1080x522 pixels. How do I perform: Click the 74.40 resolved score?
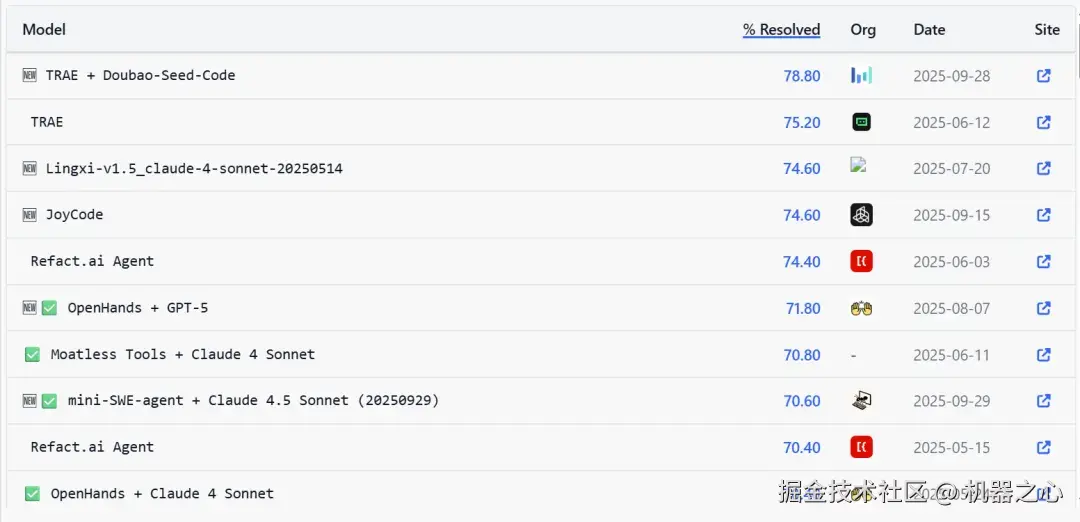[802, 262]
